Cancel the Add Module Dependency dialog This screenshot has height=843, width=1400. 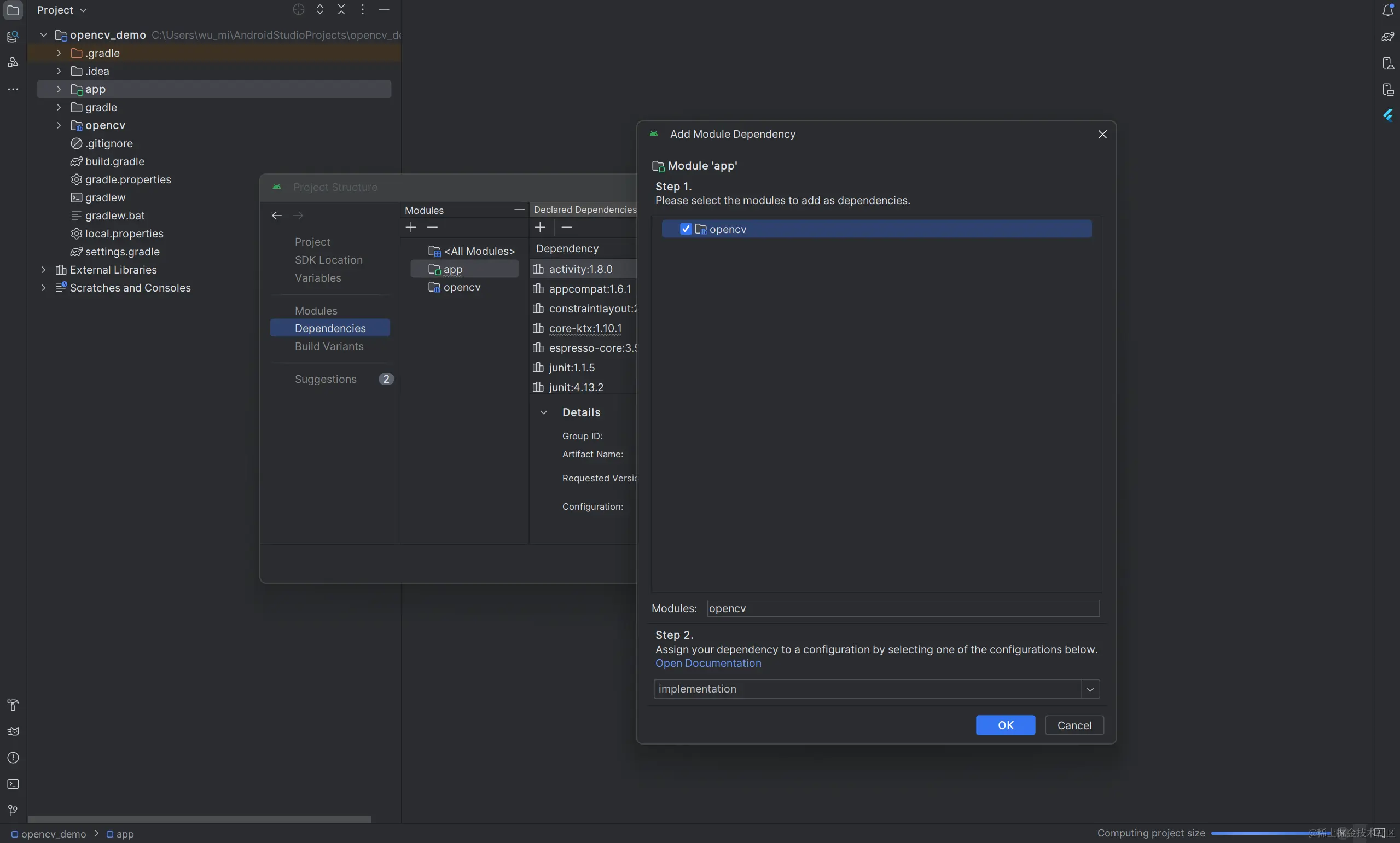pos(1074,725)
